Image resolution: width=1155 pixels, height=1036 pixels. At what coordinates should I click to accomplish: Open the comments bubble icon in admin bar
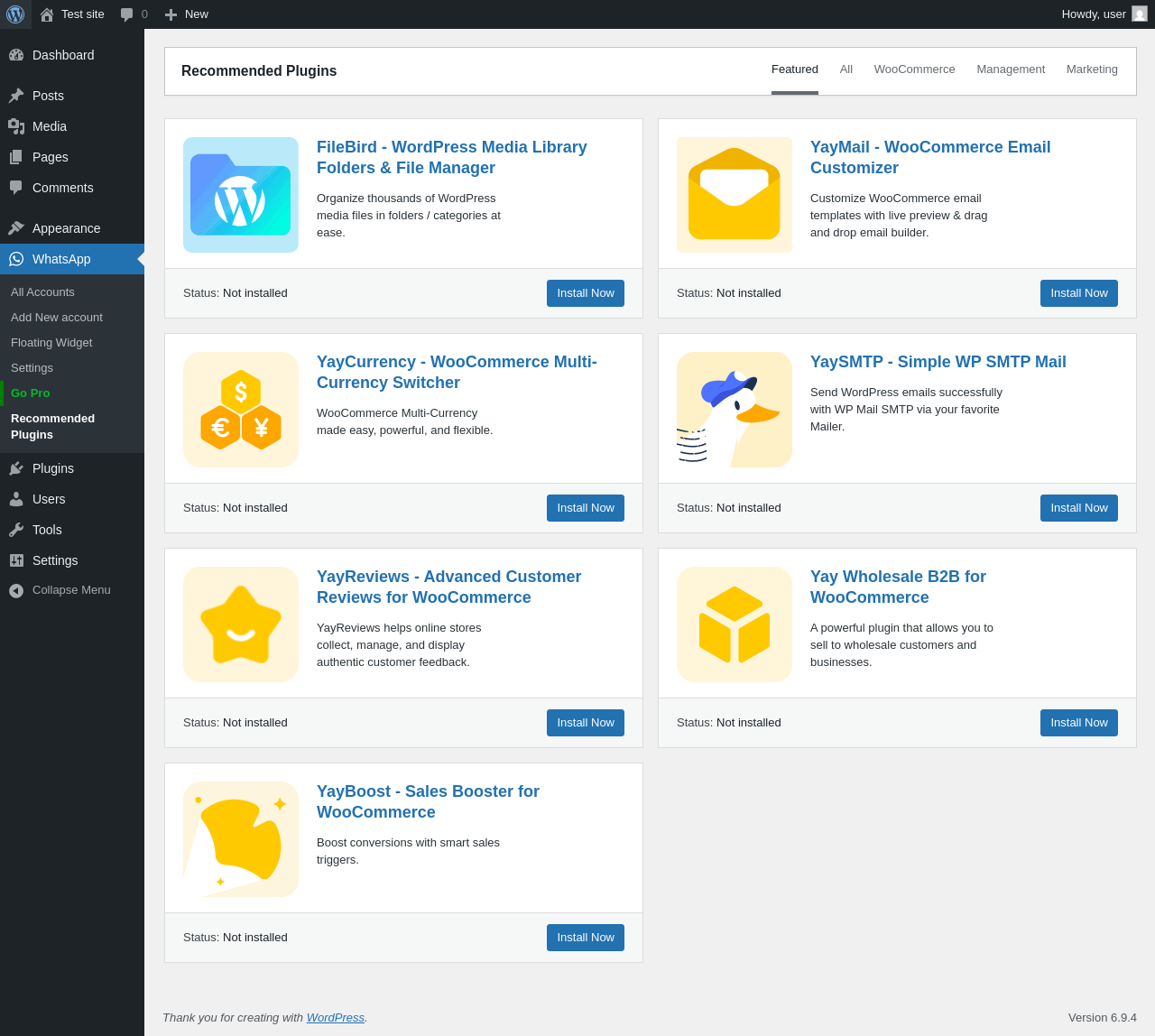[127, 14]
